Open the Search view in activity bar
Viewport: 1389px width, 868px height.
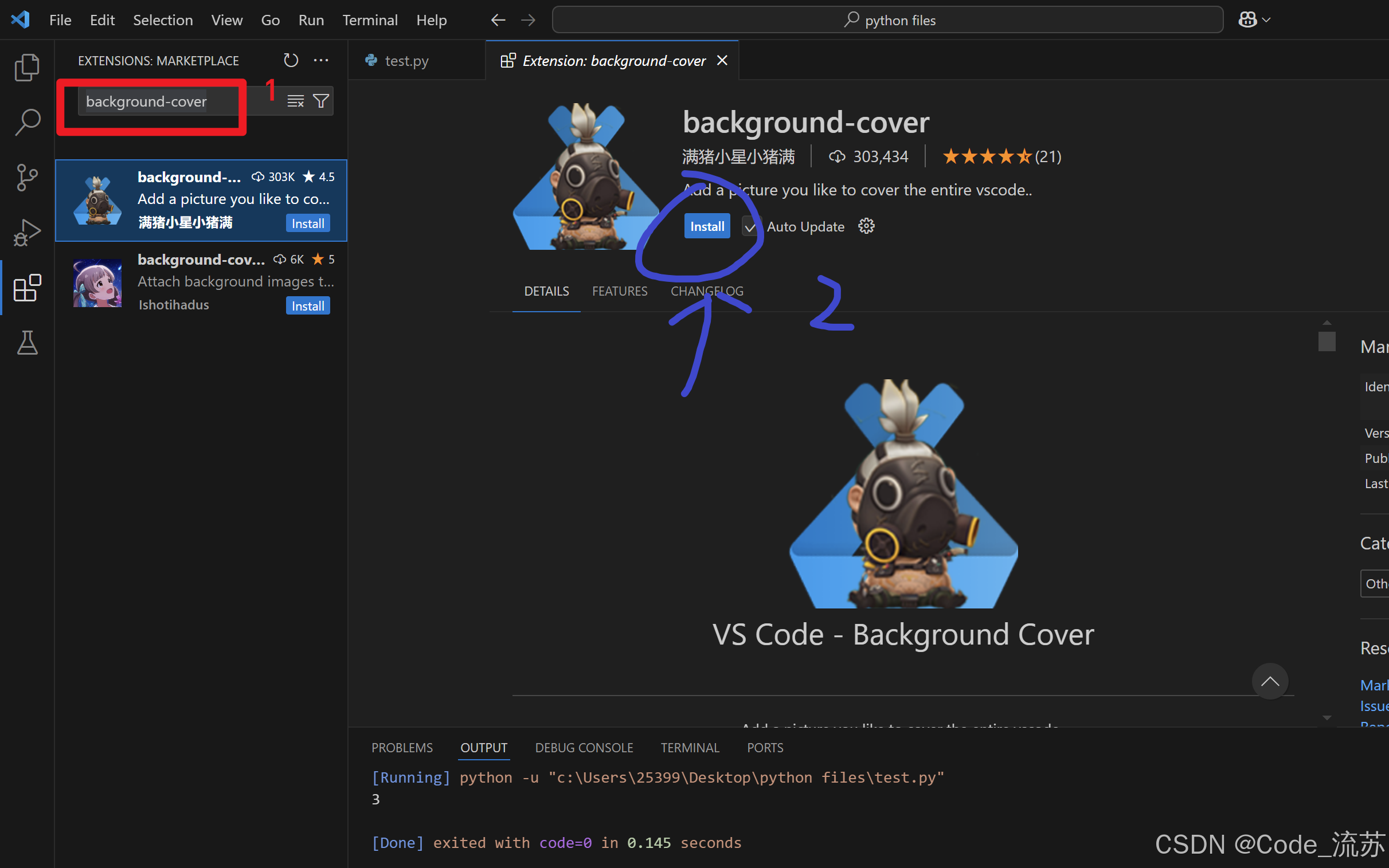pos(27,122)
